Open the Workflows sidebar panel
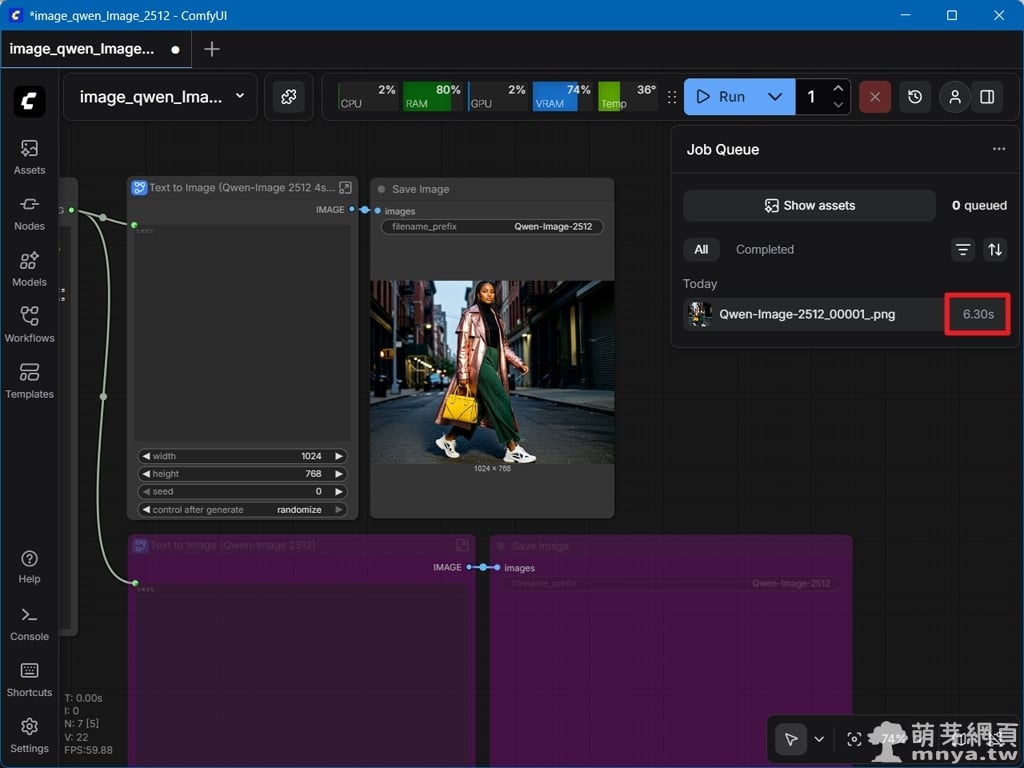 point(29,325)
